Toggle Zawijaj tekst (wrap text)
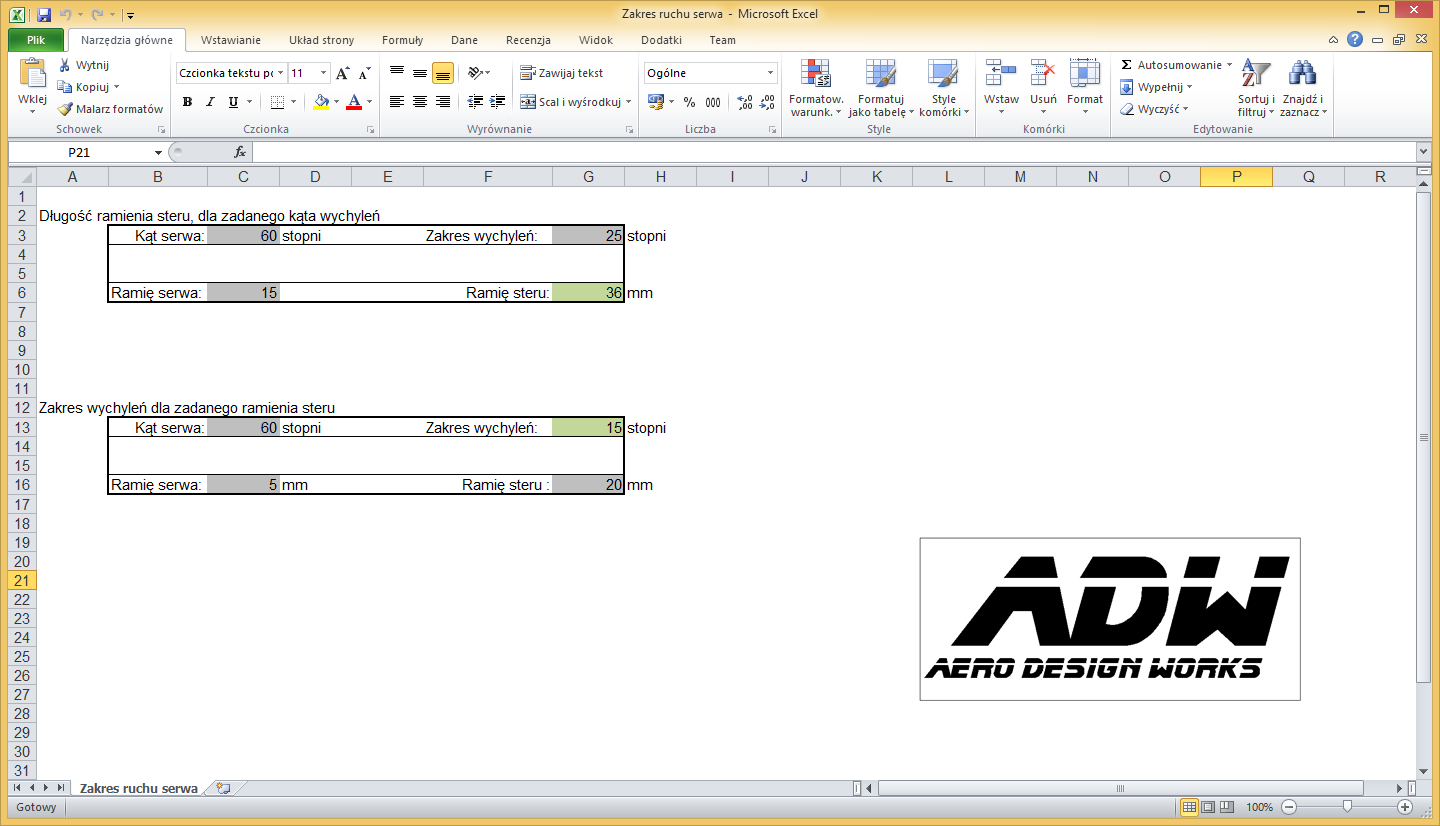Image resolution: width=1440 pixels, height=826 pixels. coord(561,73)
